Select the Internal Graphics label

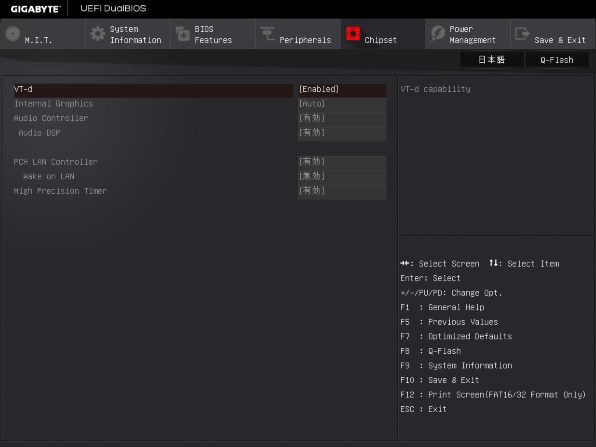point(54,104)
